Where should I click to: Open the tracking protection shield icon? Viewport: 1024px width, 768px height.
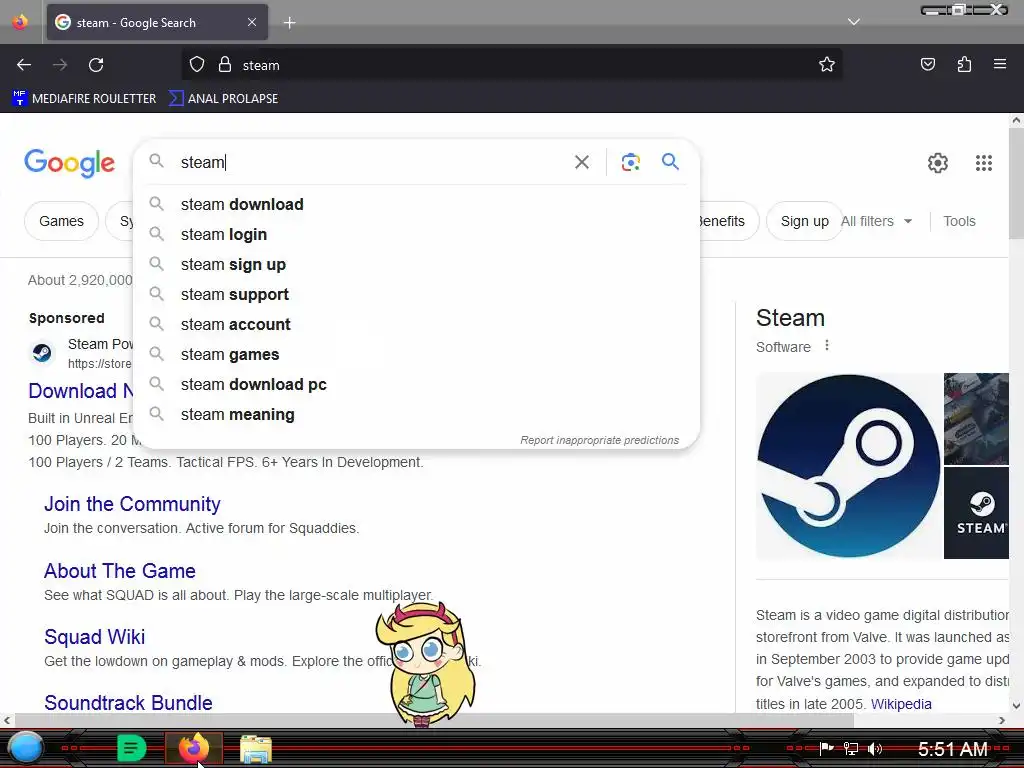coord(197,65)
